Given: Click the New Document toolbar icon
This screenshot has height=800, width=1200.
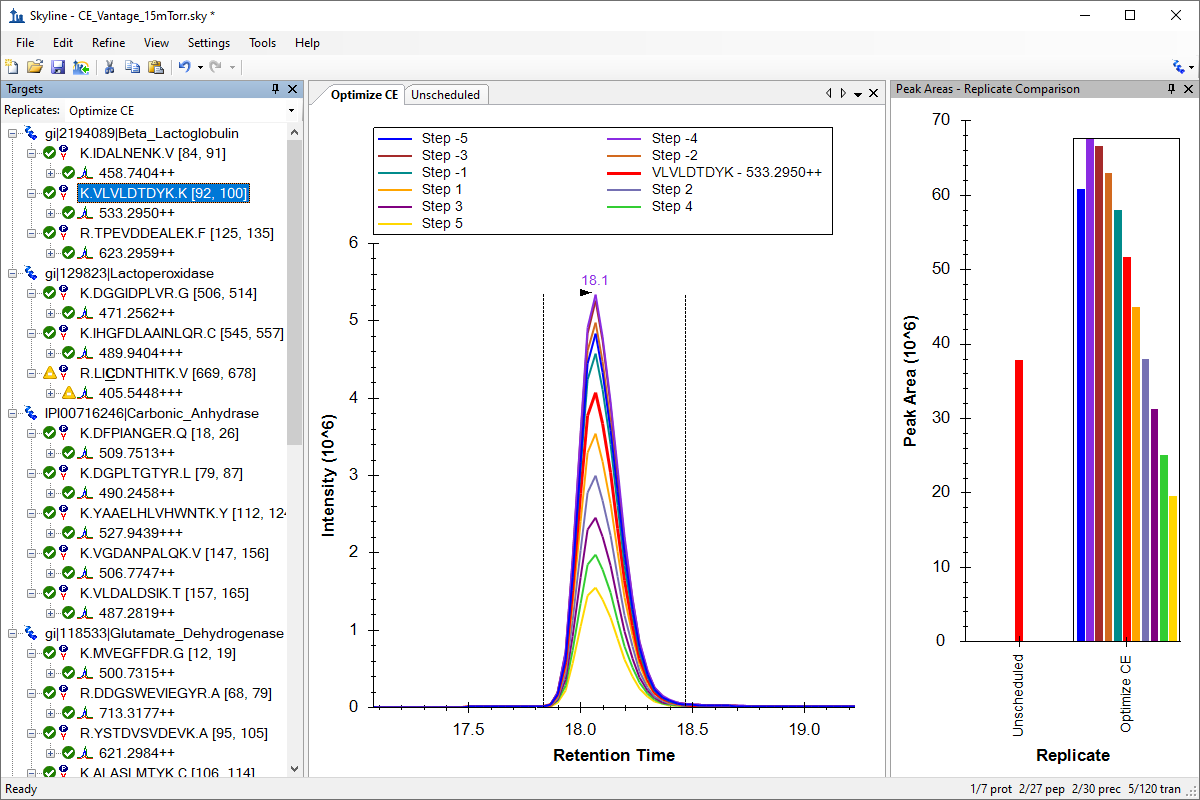Looking at the screenshot, I should (12, 67).
